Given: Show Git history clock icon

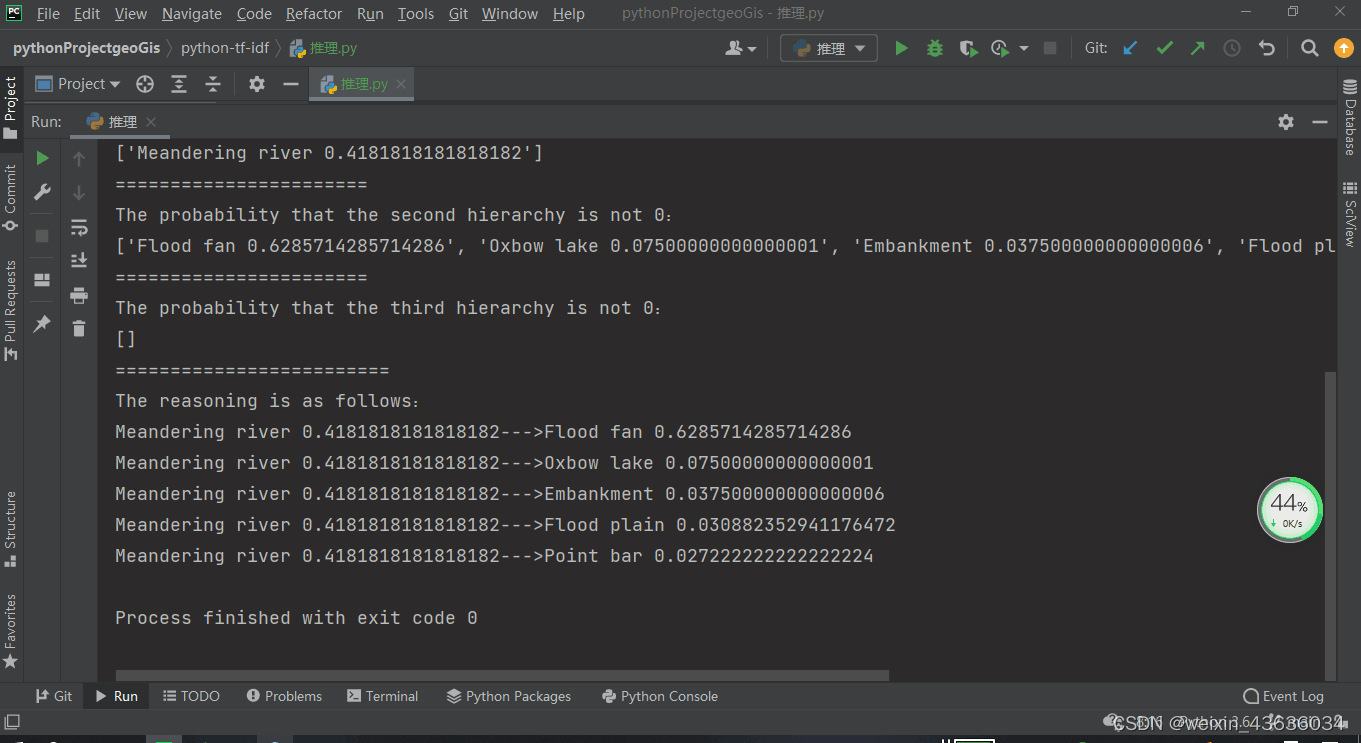Looking at the screenshot, I should tap(1232, 48).
